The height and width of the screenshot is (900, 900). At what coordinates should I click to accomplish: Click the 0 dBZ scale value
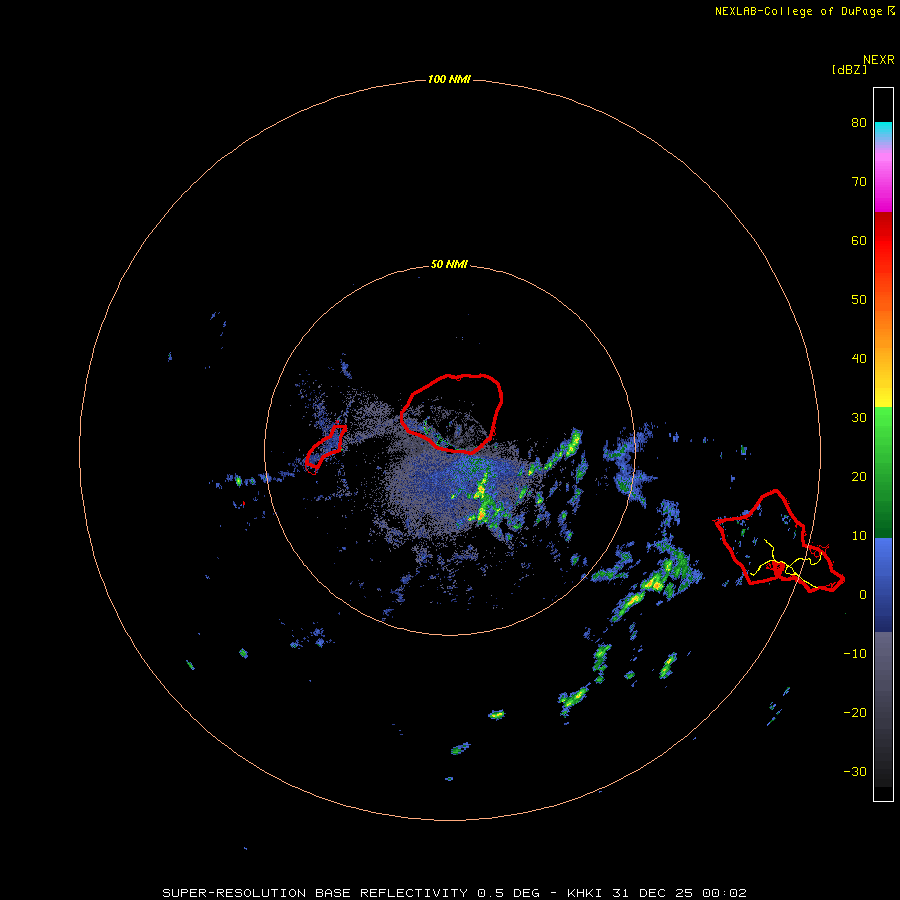(863, 595)
